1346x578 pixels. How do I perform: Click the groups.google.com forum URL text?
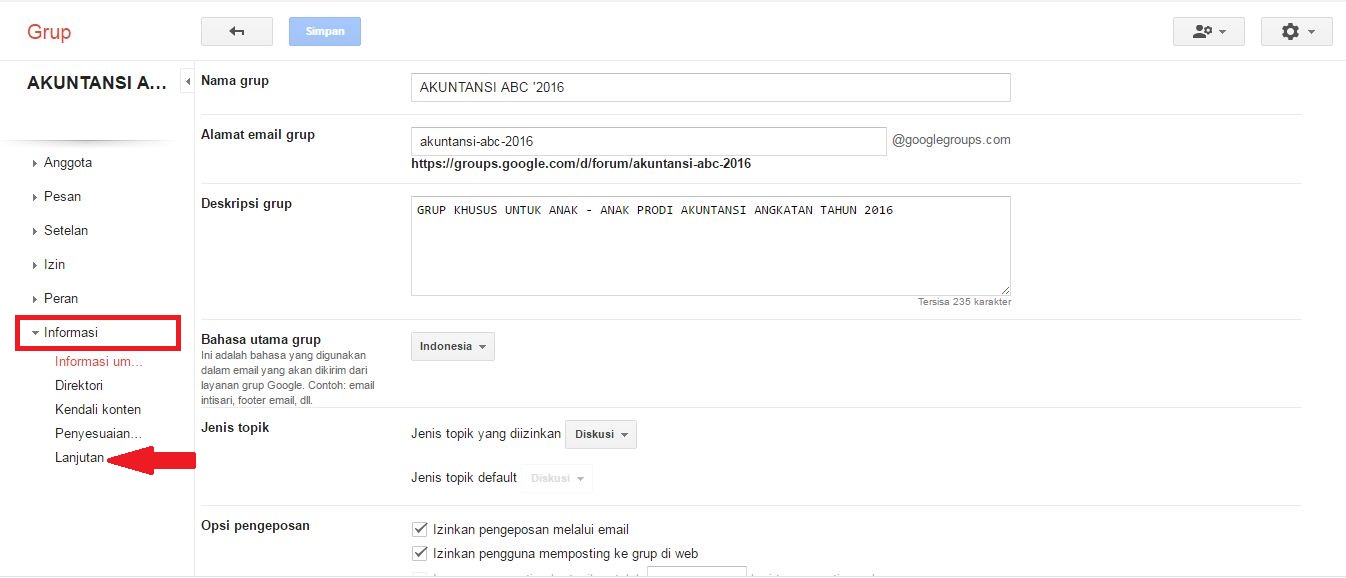581,163
